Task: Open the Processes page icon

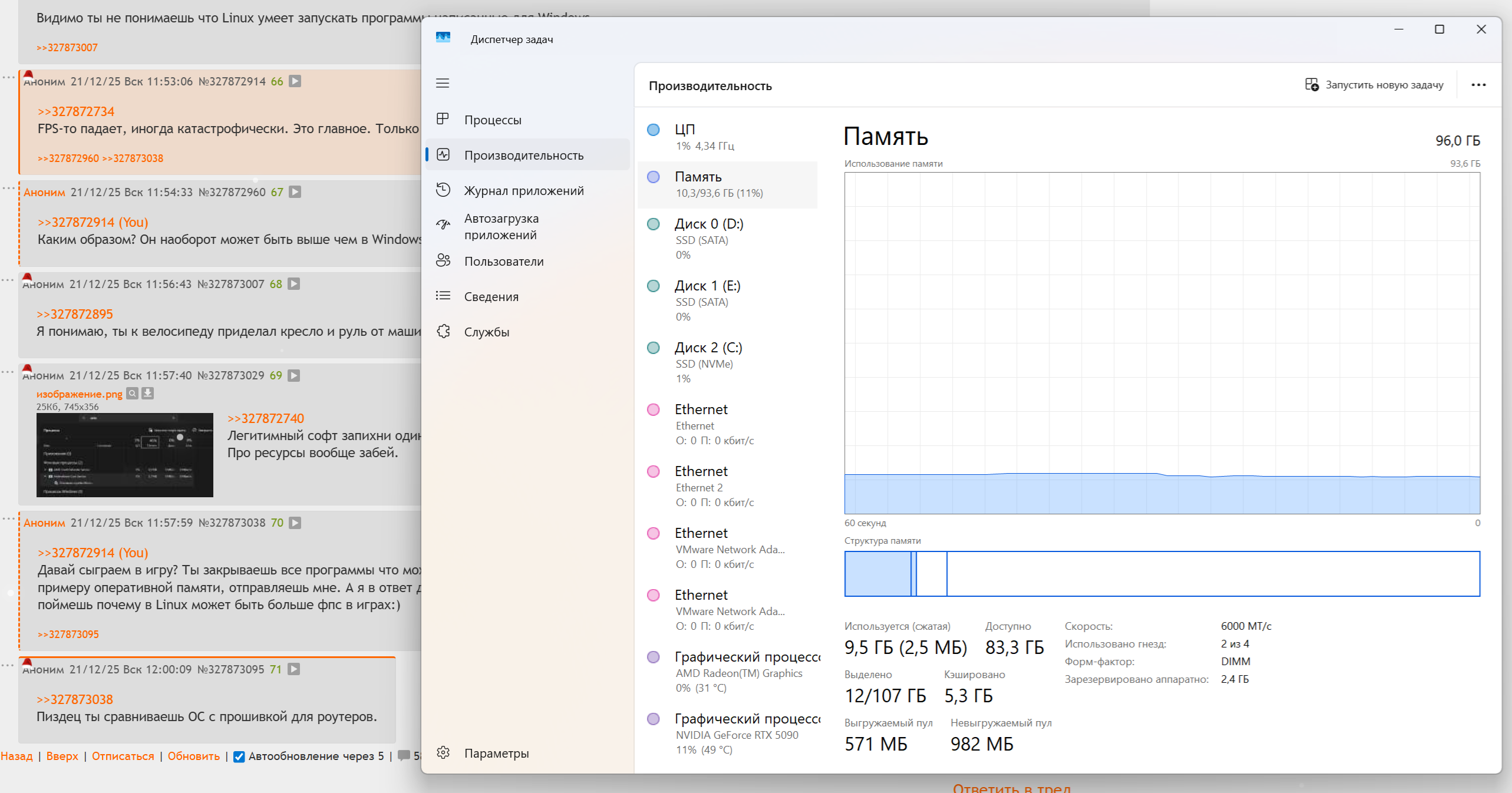Action: [443, 120]
